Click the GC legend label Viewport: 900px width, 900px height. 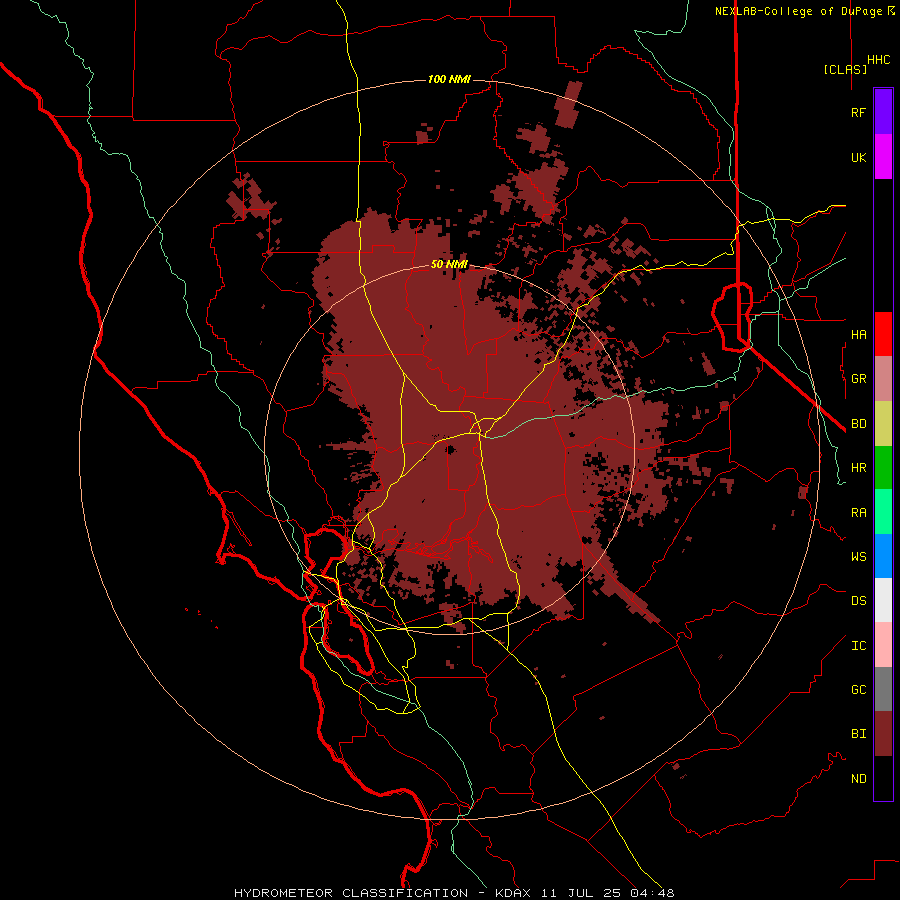pyautogui.click(x=858, y=689)
